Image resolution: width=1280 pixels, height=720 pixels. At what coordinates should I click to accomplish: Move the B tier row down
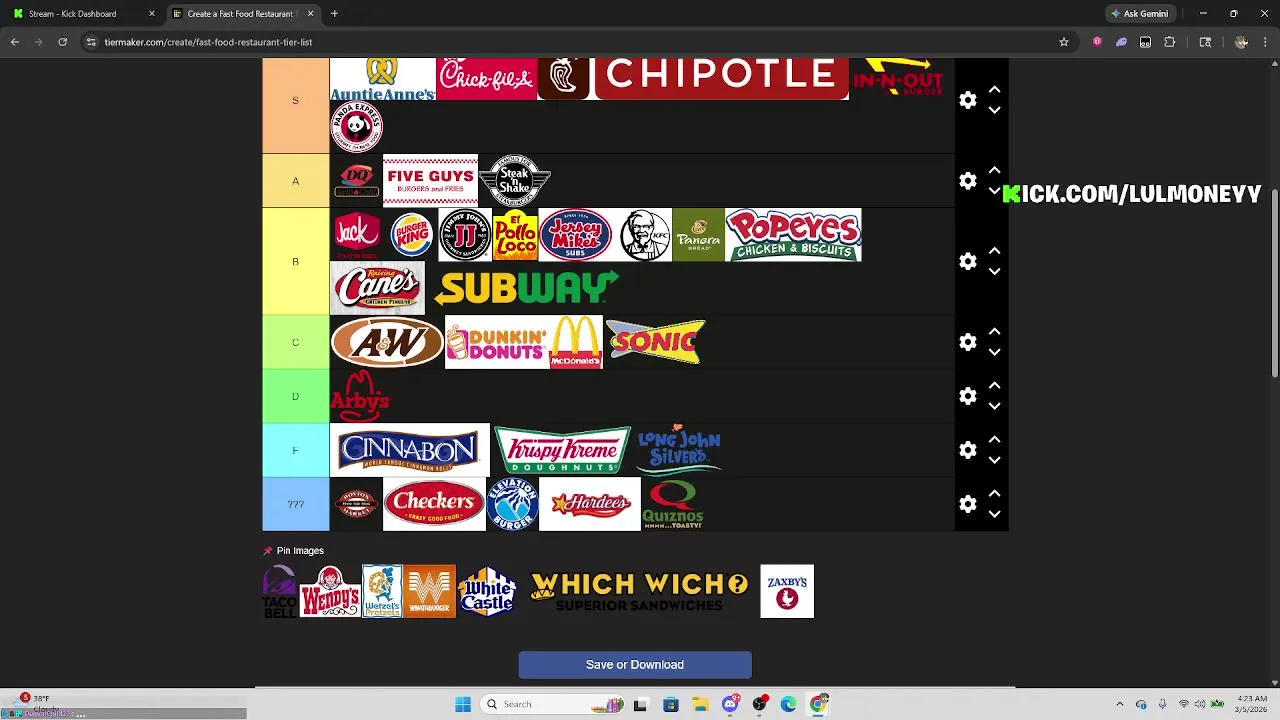click(995, 272)
